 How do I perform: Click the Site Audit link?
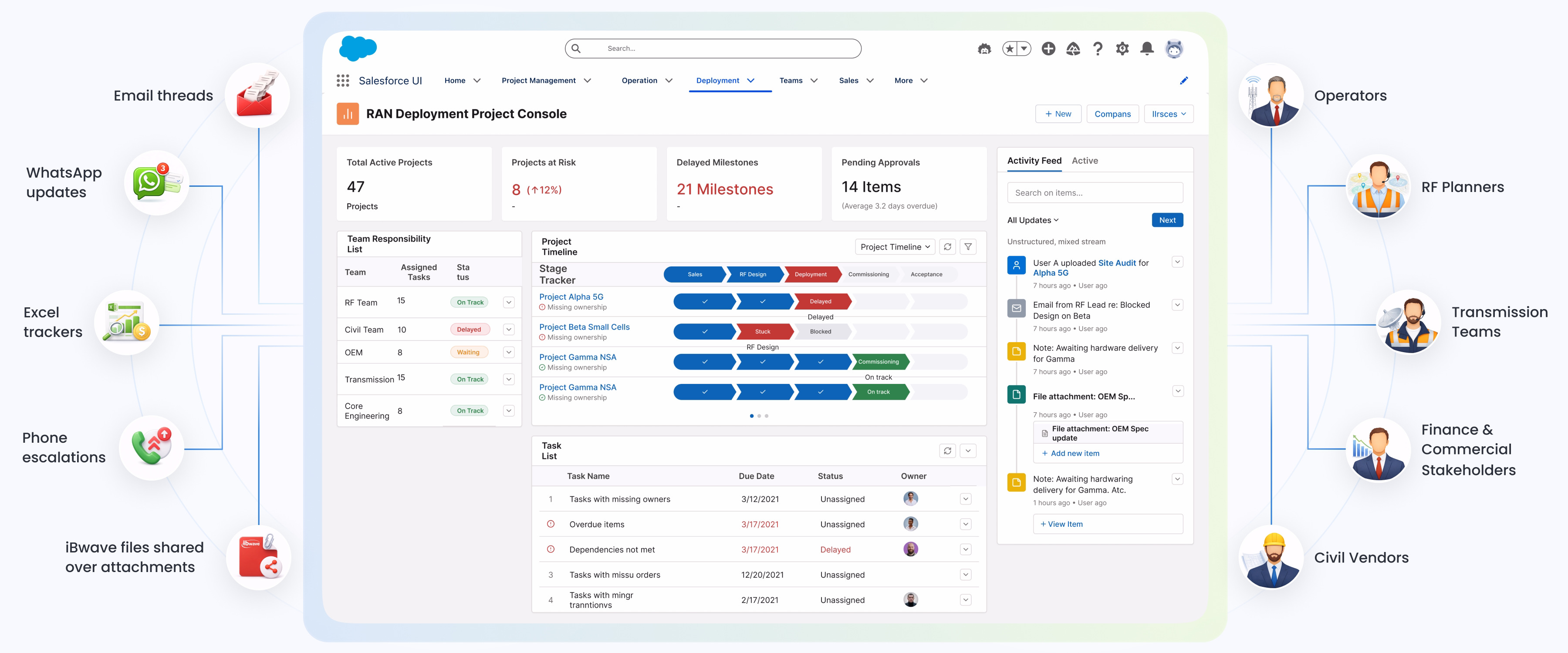(1116, 263)
